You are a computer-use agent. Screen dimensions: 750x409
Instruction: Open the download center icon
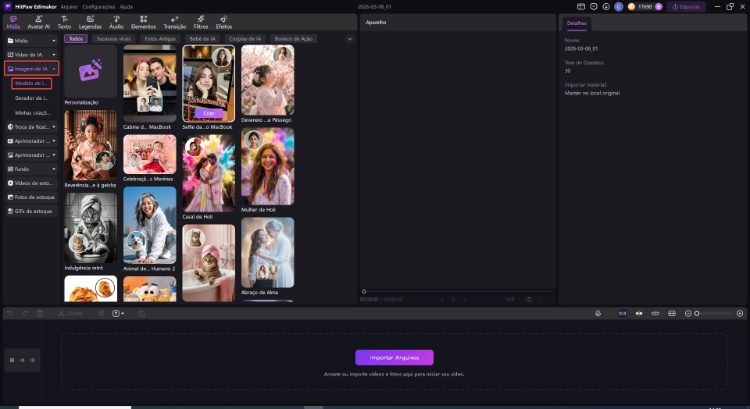pyautogui.click(x=606, y=7)
